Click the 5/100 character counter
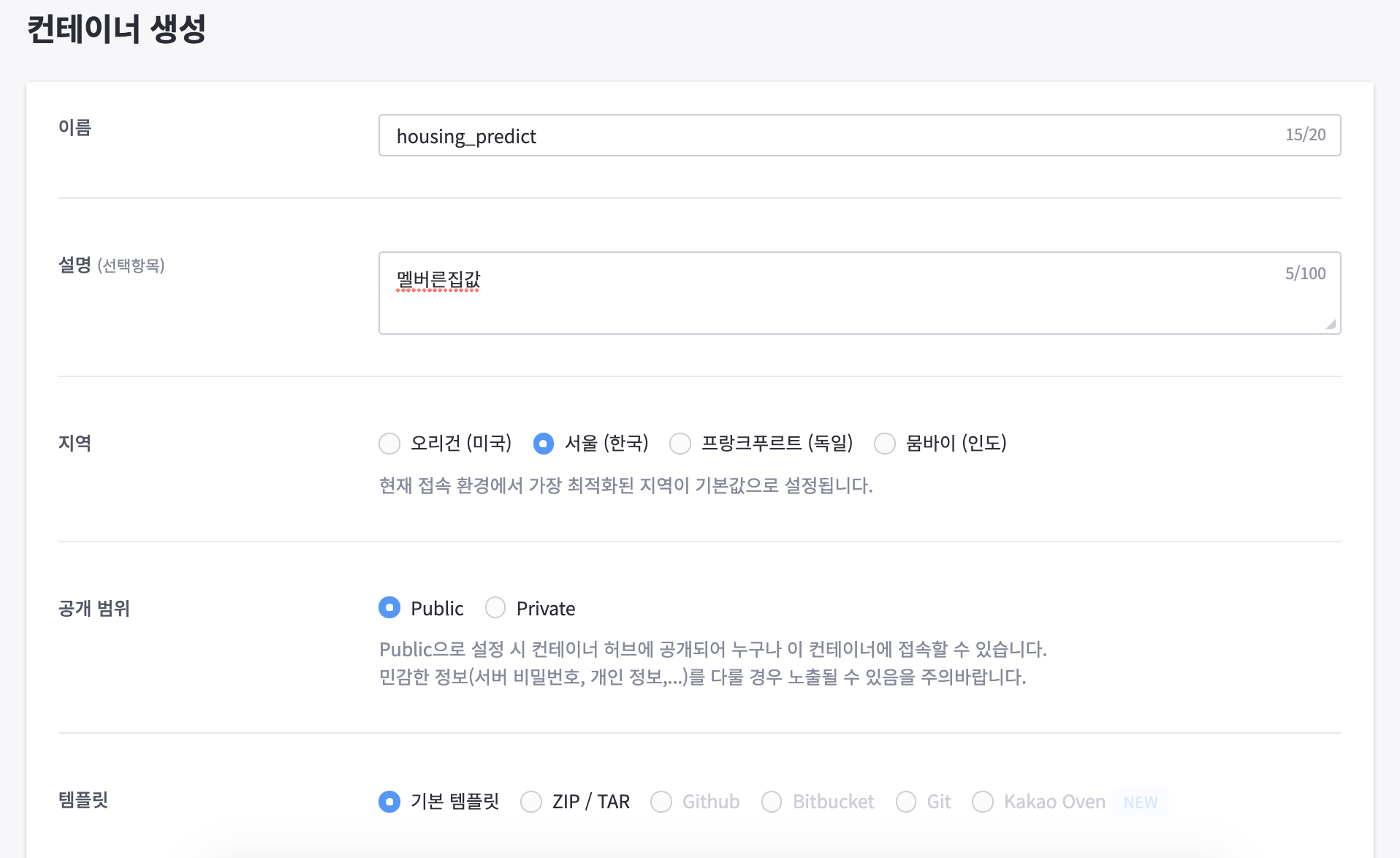Viewport: 1400px width, 858px height. point(1306,273)
